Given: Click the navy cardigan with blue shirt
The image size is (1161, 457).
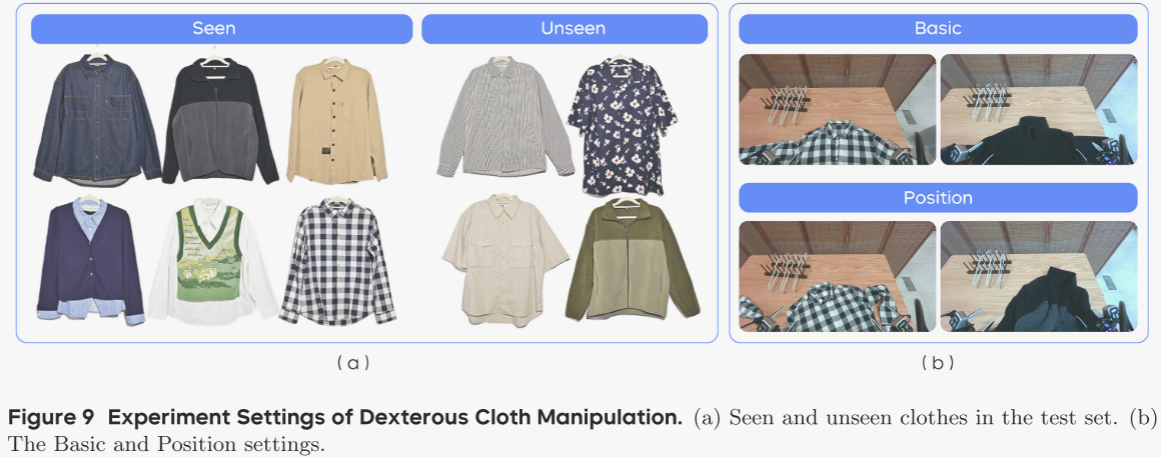Looking at the screenshot, I should [90, 259].
